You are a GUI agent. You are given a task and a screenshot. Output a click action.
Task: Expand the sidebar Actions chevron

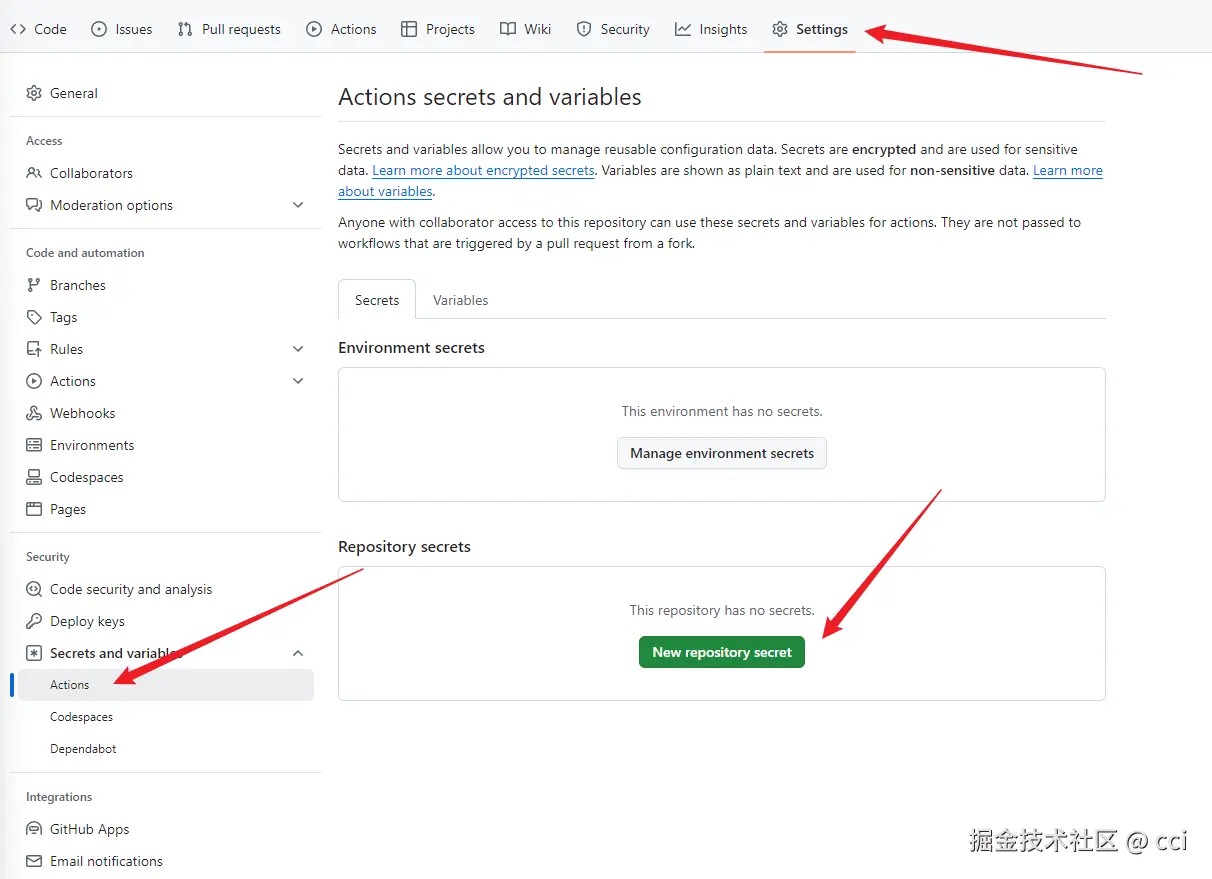click(x=298, y=381)
